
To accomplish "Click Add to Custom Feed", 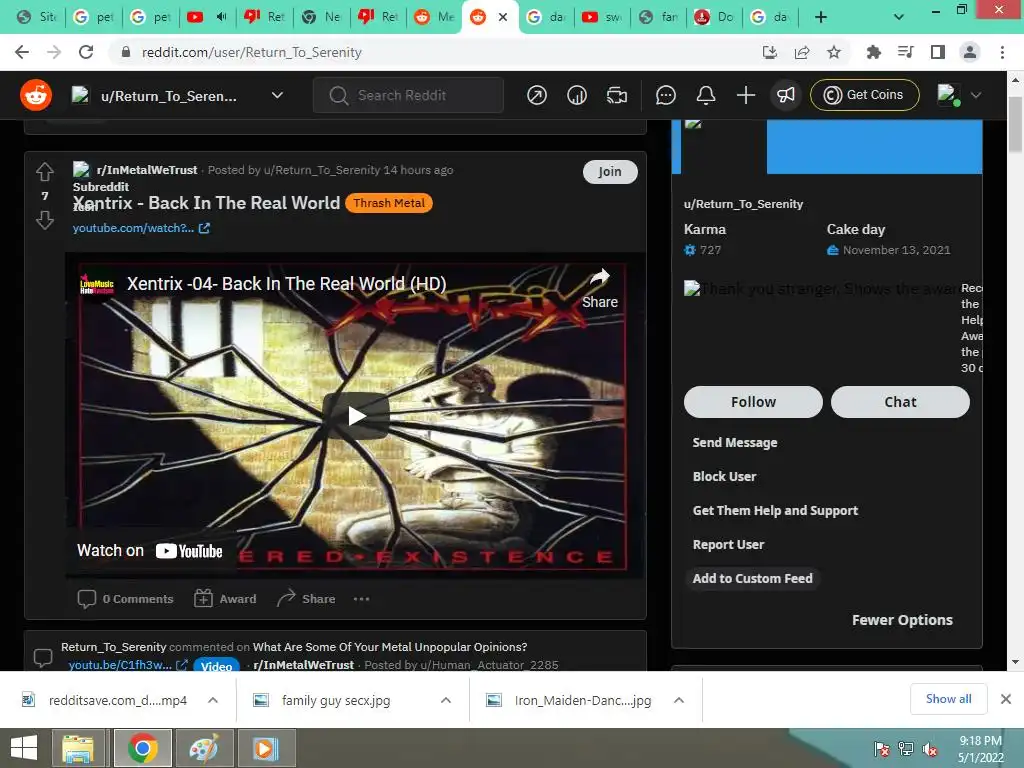I will click(752, 578).
